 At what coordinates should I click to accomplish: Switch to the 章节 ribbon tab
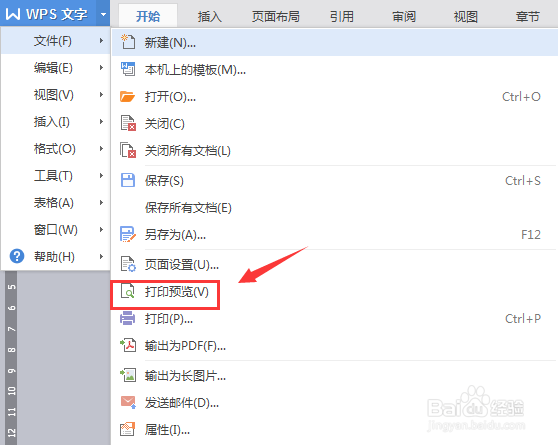tap(528, 16)
